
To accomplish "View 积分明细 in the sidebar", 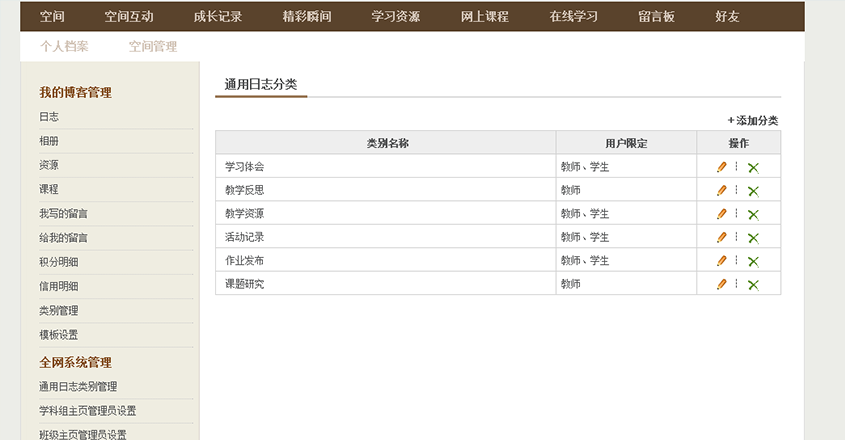I will pos(59,262).
